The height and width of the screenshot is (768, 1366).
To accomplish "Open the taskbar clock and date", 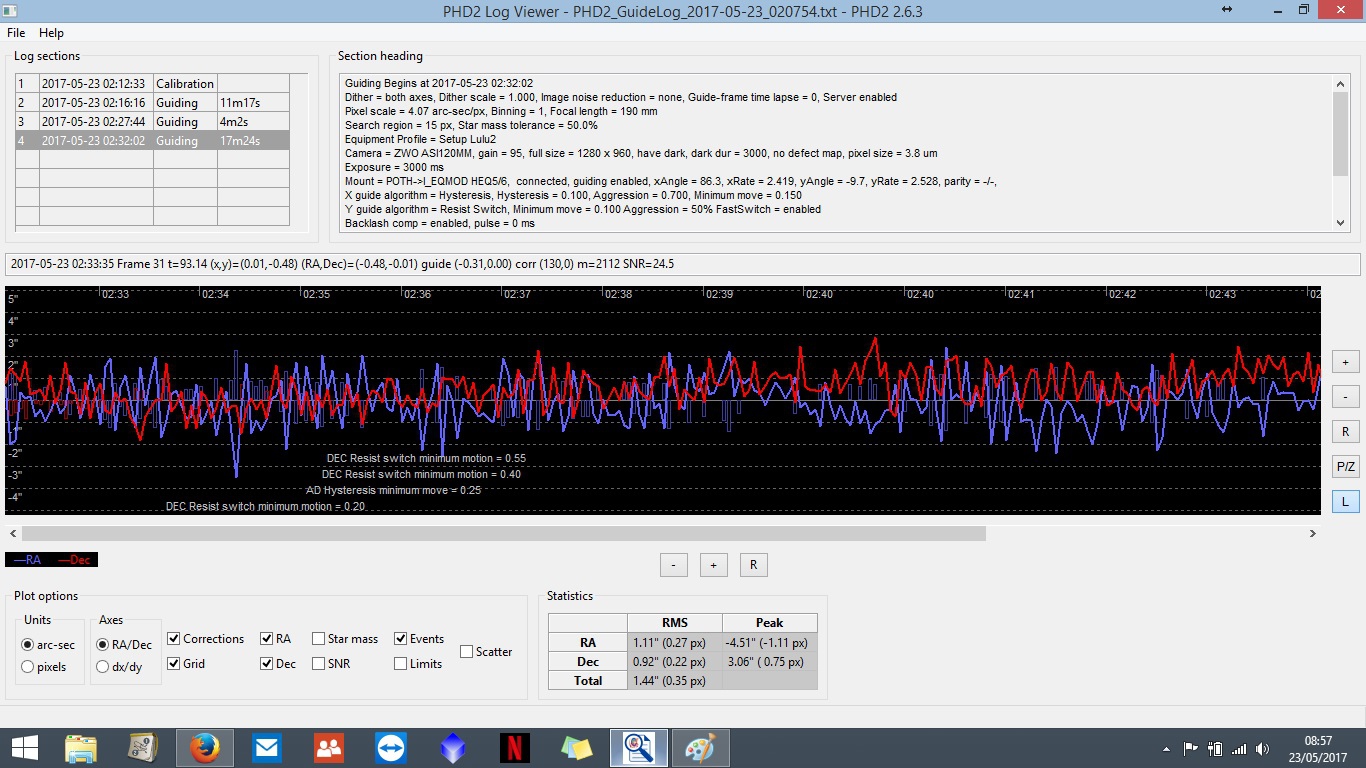I will point(1318,748).
